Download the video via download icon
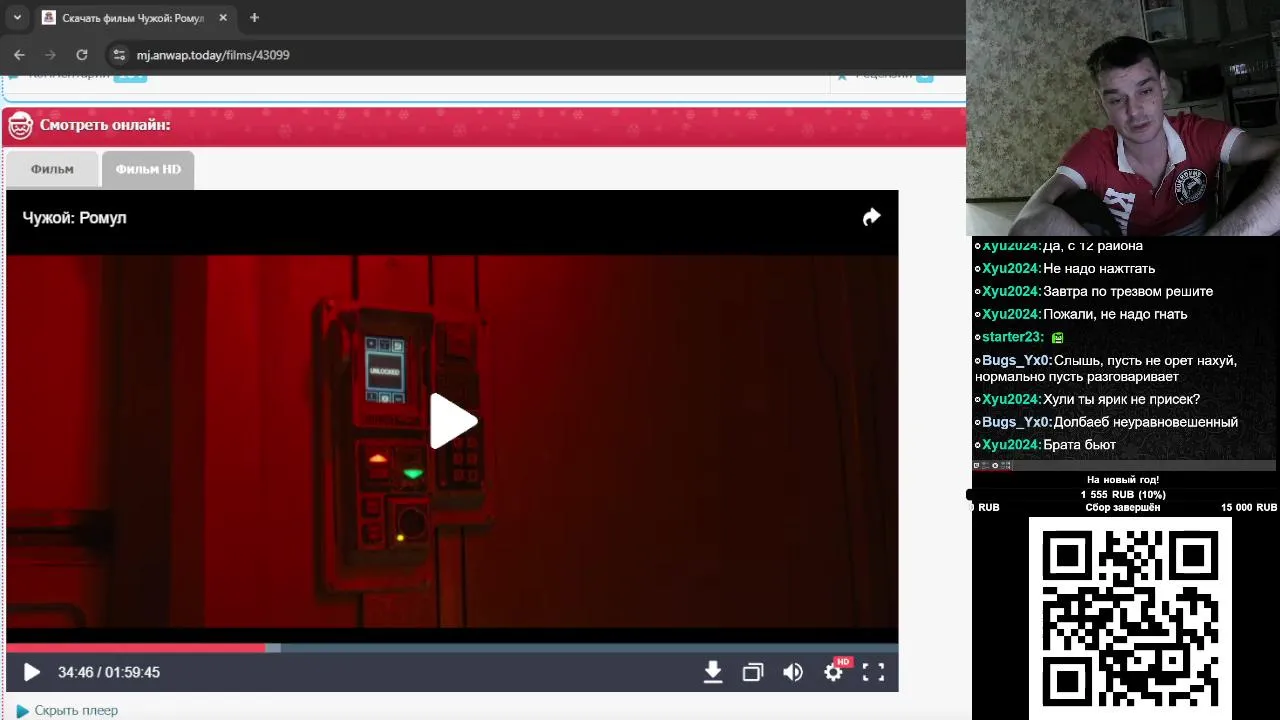 [x=713, y=672]
